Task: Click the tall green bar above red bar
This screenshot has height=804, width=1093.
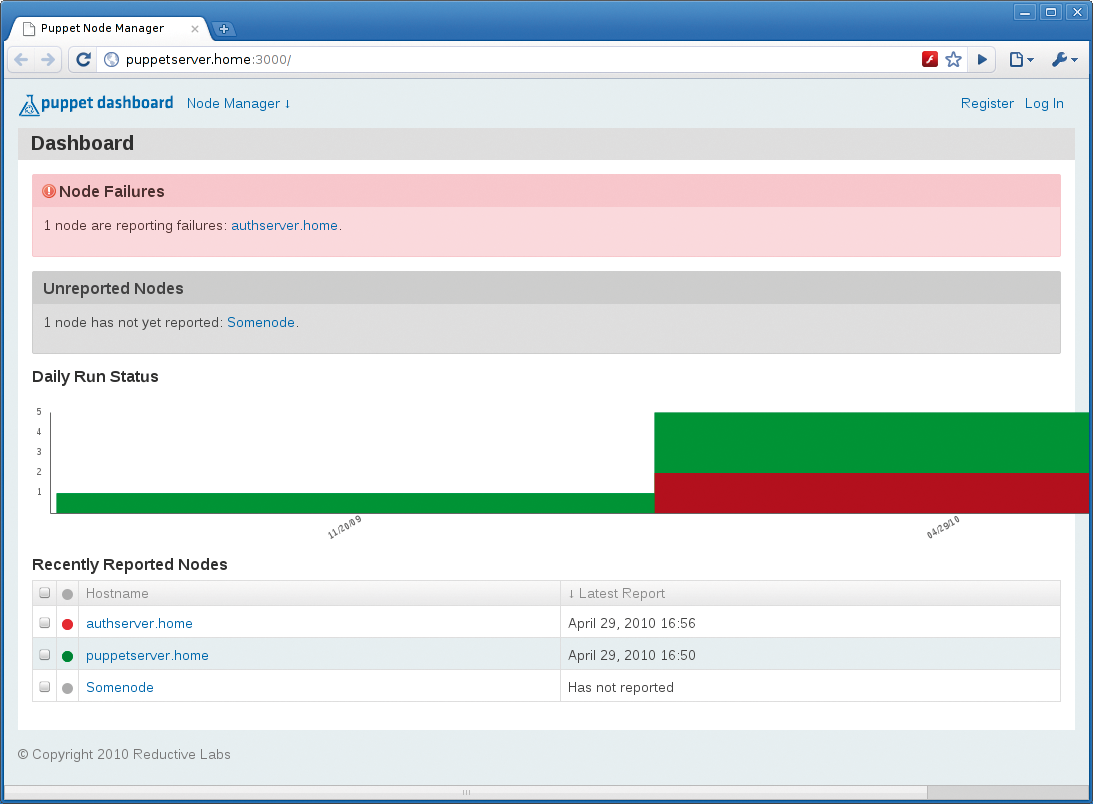Action: click(x=871, y=443)
